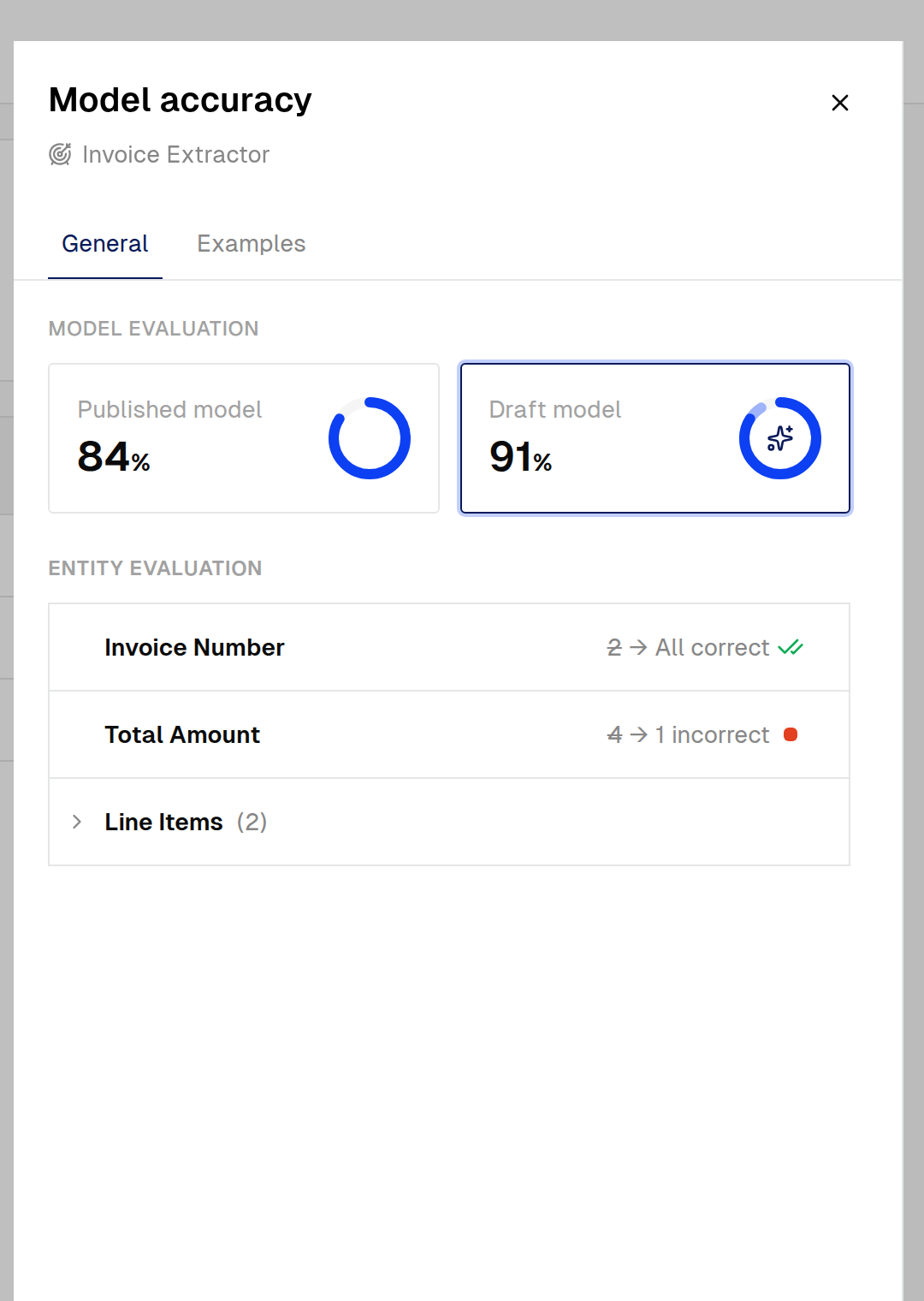Click the green double-check icon
Viewport: 924px width, 1301px height.
791,647
